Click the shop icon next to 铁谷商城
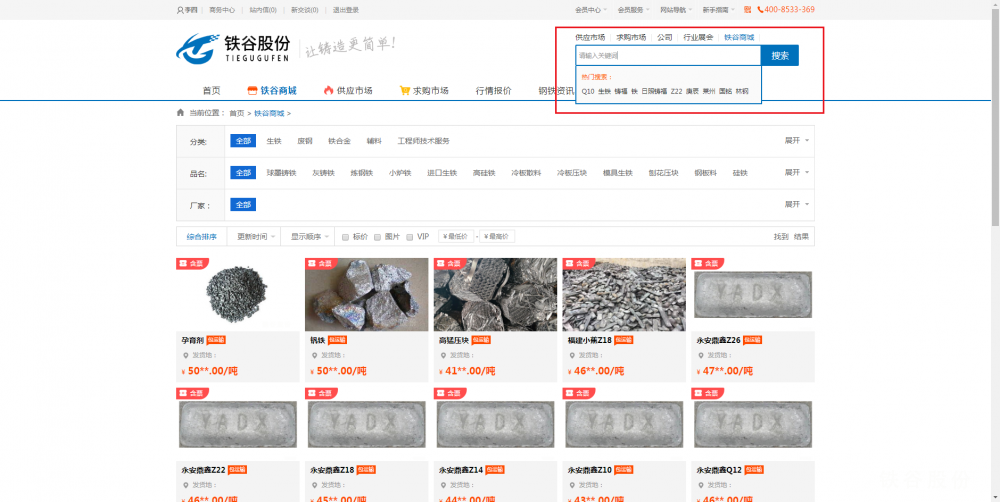The height and width of the screenshot is (502, 1000). point(253,90)
